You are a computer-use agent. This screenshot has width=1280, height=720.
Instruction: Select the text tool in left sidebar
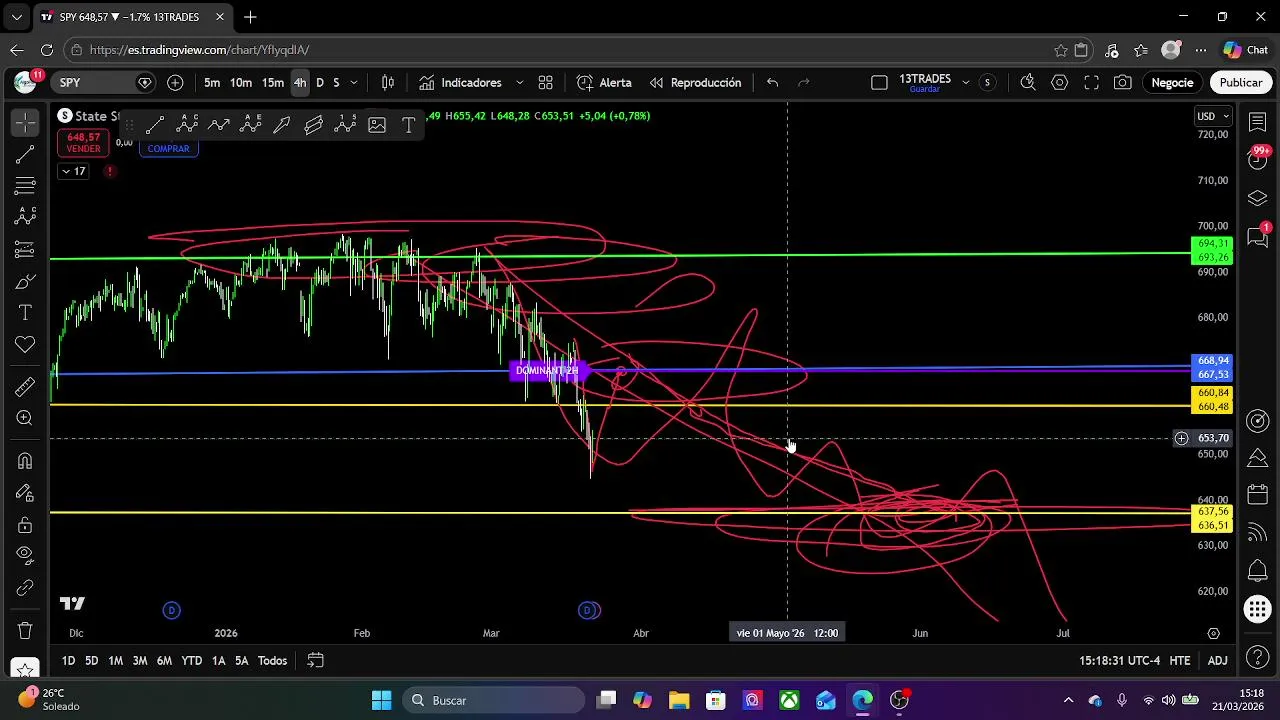point(25,313)
